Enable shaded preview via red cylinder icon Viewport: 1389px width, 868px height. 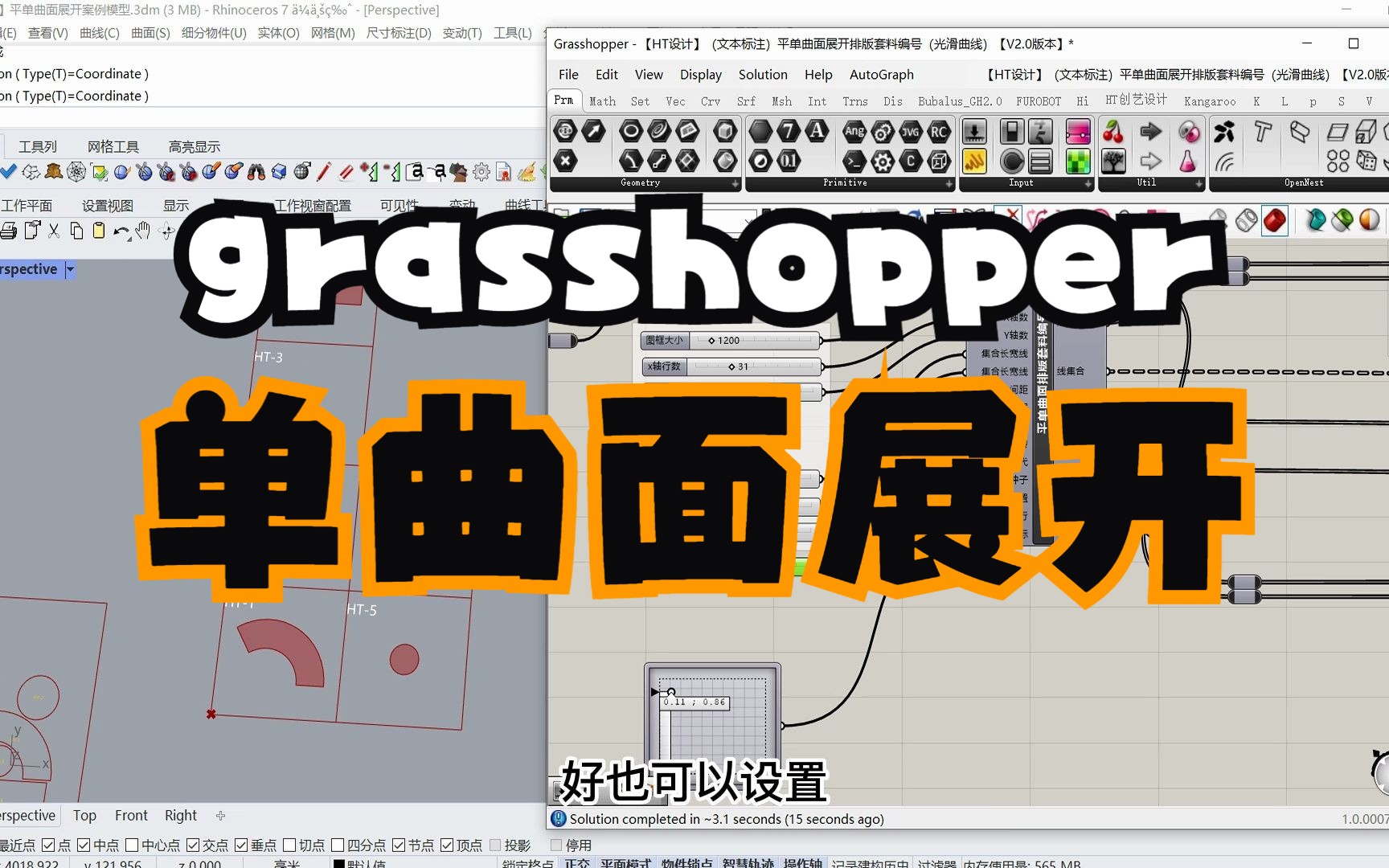(1276, 220)
